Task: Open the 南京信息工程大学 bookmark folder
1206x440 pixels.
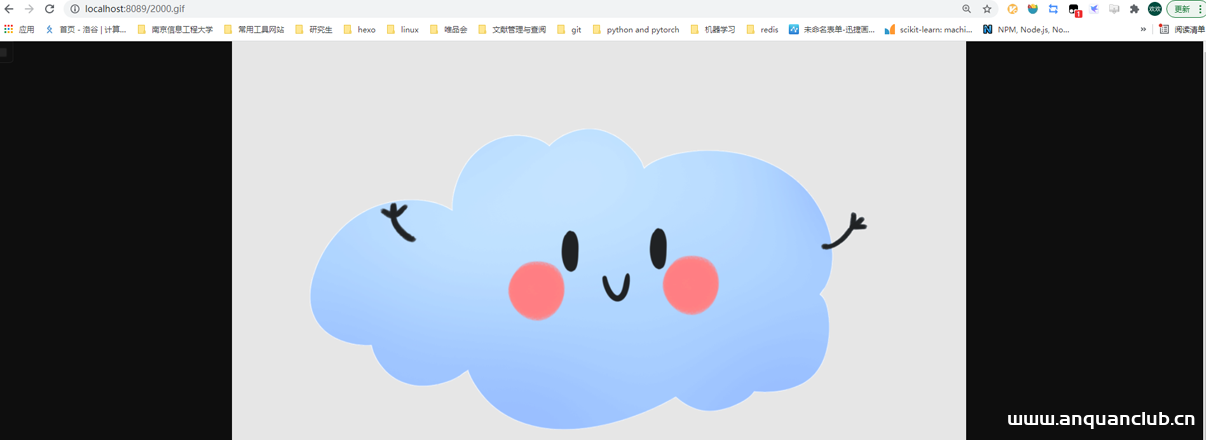Action: (x=175, y=30)
